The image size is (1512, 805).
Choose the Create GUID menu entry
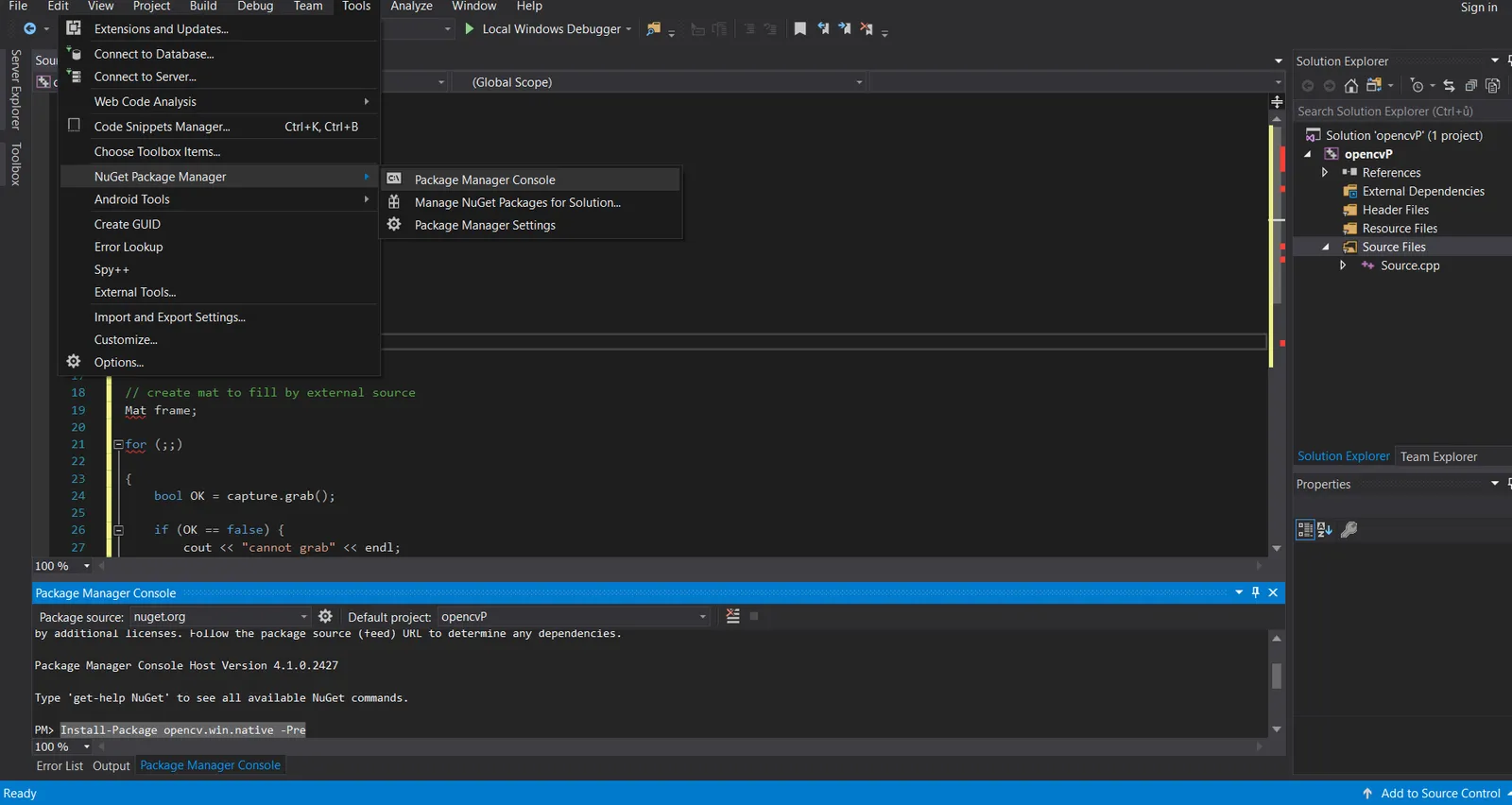[x=219, y=224]
